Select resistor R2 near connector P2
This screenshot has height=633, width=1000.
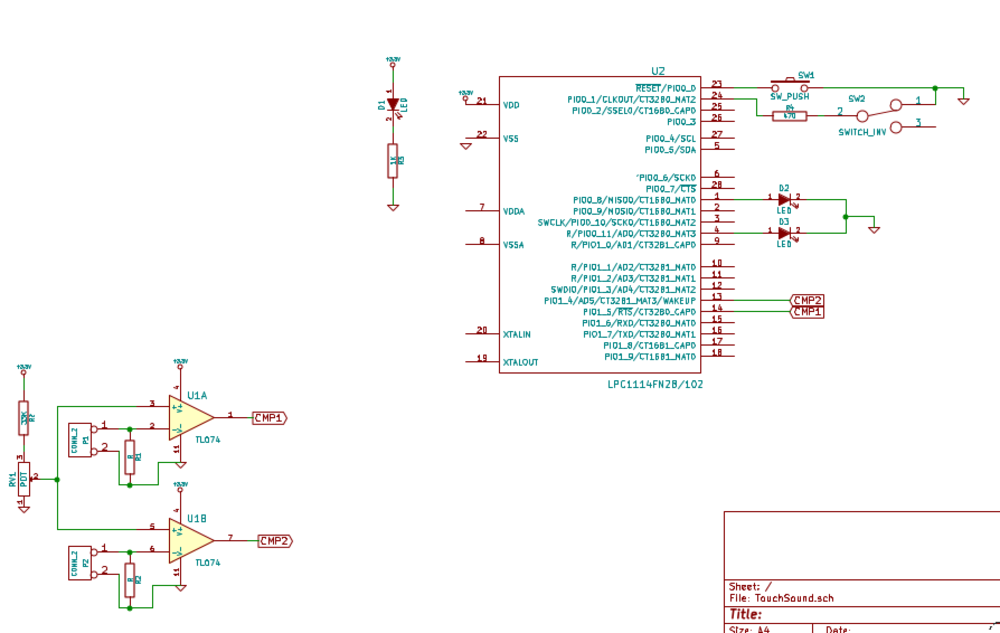tap(129, 580)
